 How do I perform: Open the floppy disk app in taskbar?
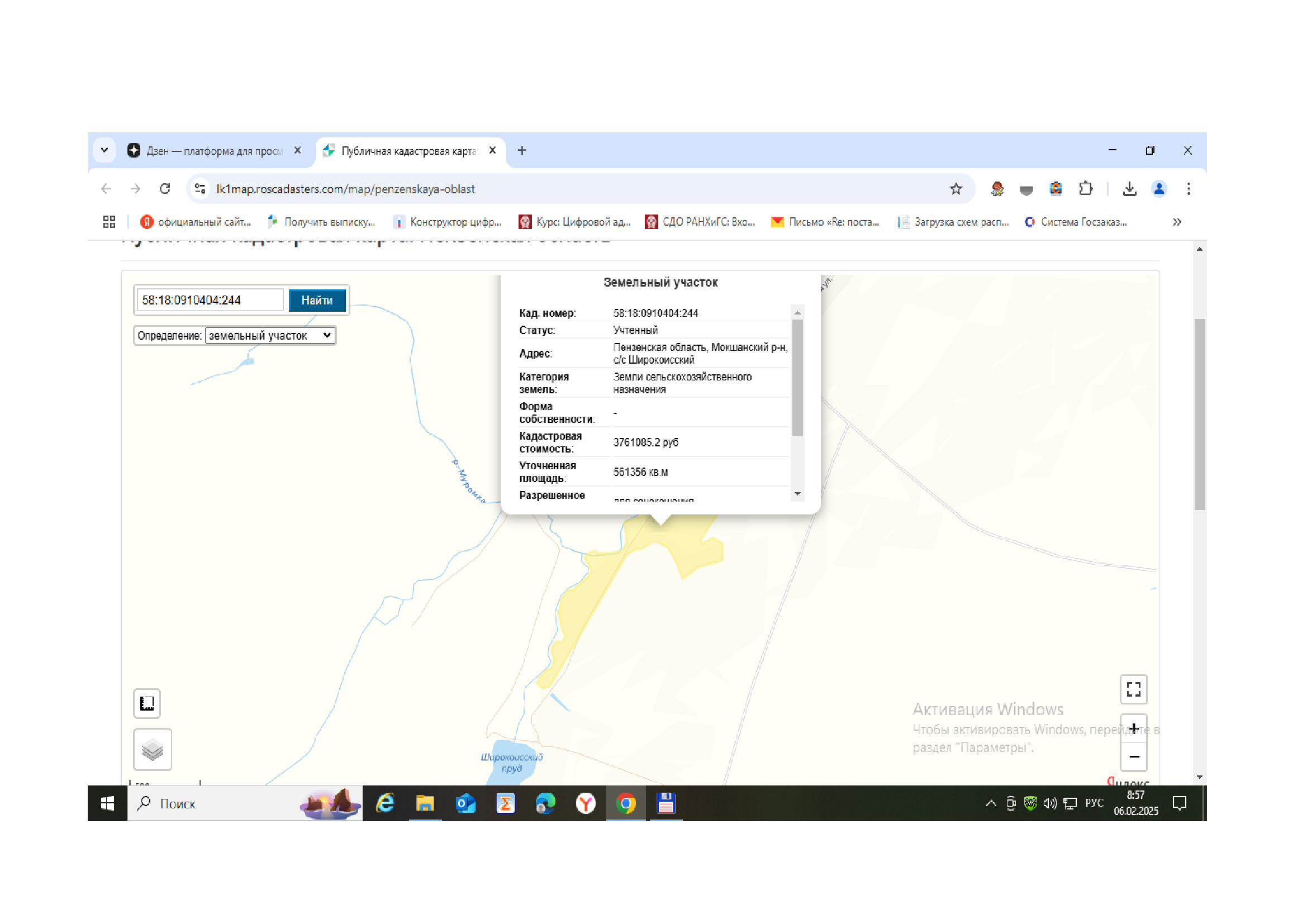666,803
